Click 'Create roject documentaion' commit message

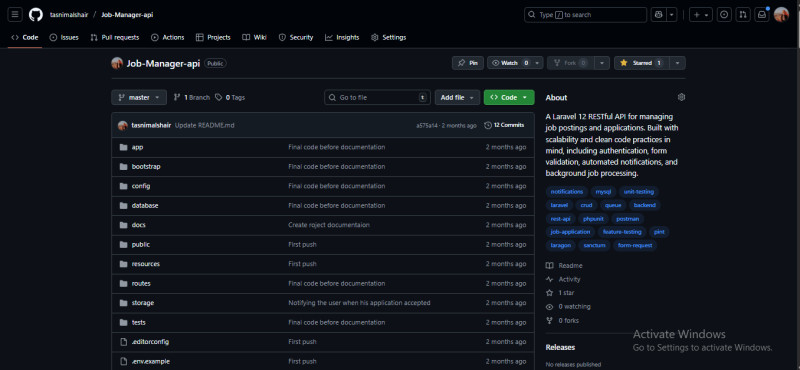click(x=329, y=225)
